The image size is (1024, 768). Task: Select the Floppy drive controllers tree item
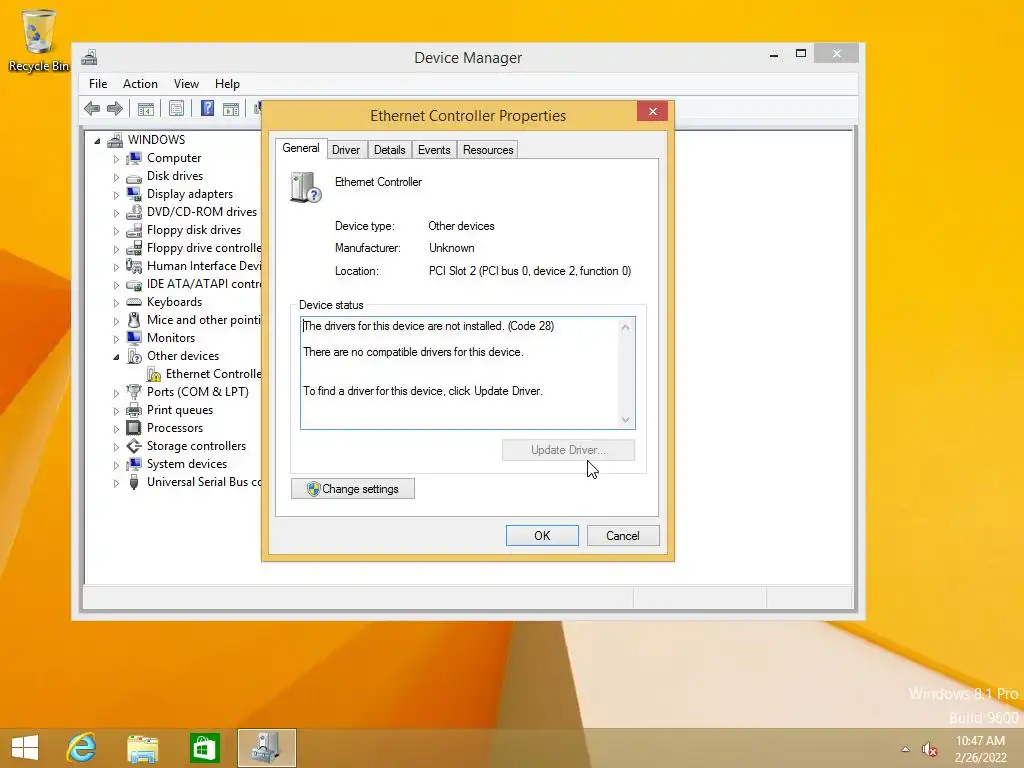[193, 248]
